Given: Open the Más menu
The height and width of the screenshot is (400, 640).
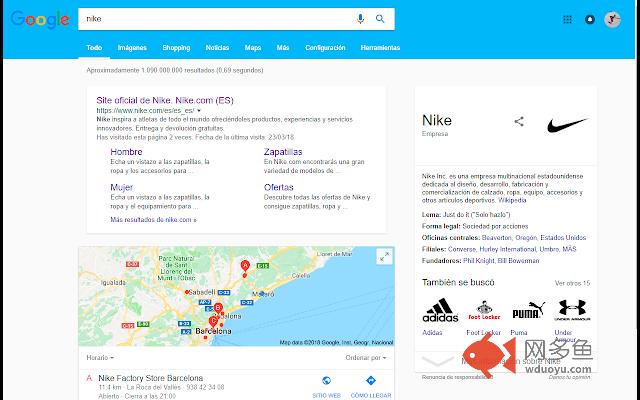Looking at the screenshot, I should coord(283,48).
